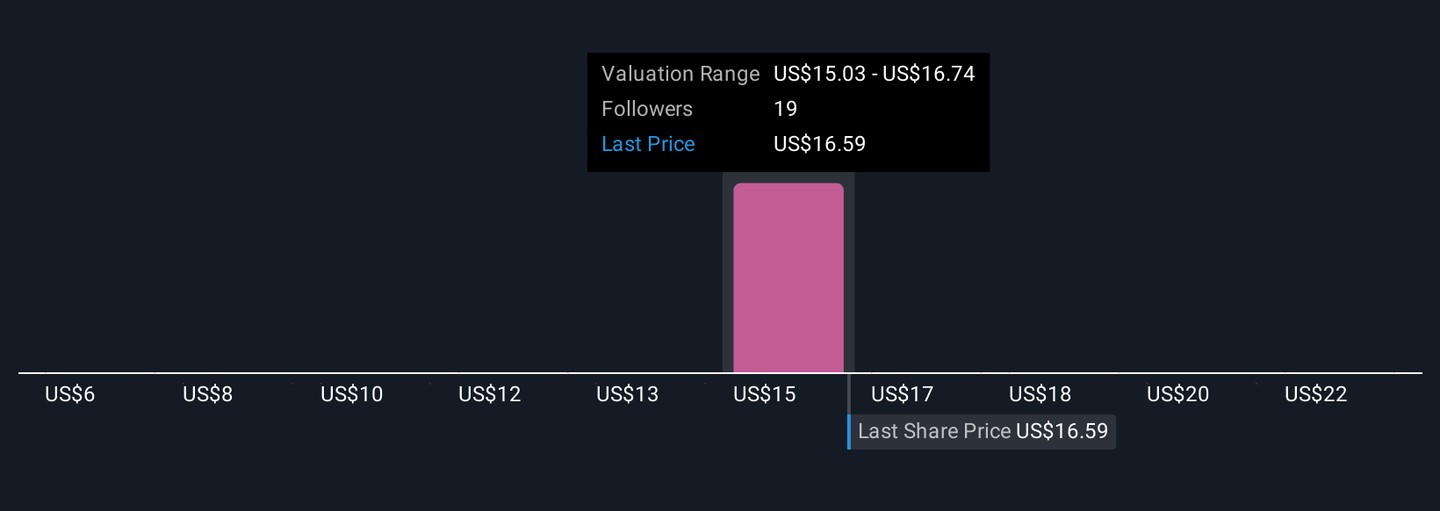Click the US$16.59 value in Last Share Price tag
The height and width of the screenshot is (511, 1440).
point(1062,432)
